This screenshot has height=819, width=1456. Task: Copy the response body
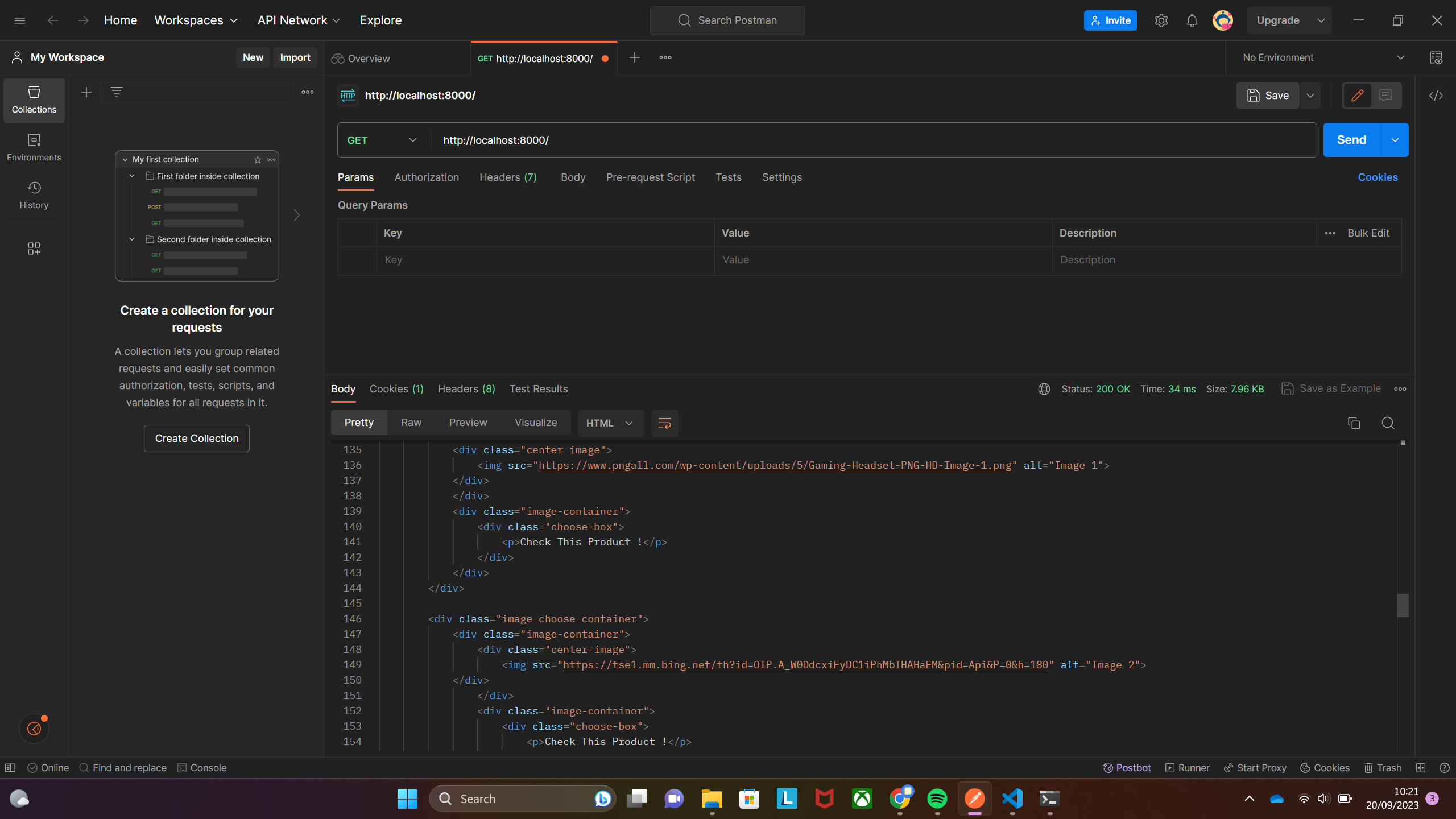[1354, 423]
